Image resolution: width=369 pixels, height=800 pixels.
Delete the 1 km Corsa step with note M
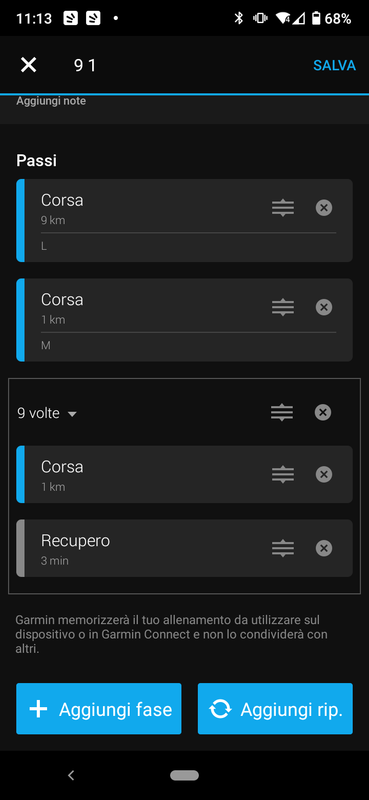click(x=324, y=307)
